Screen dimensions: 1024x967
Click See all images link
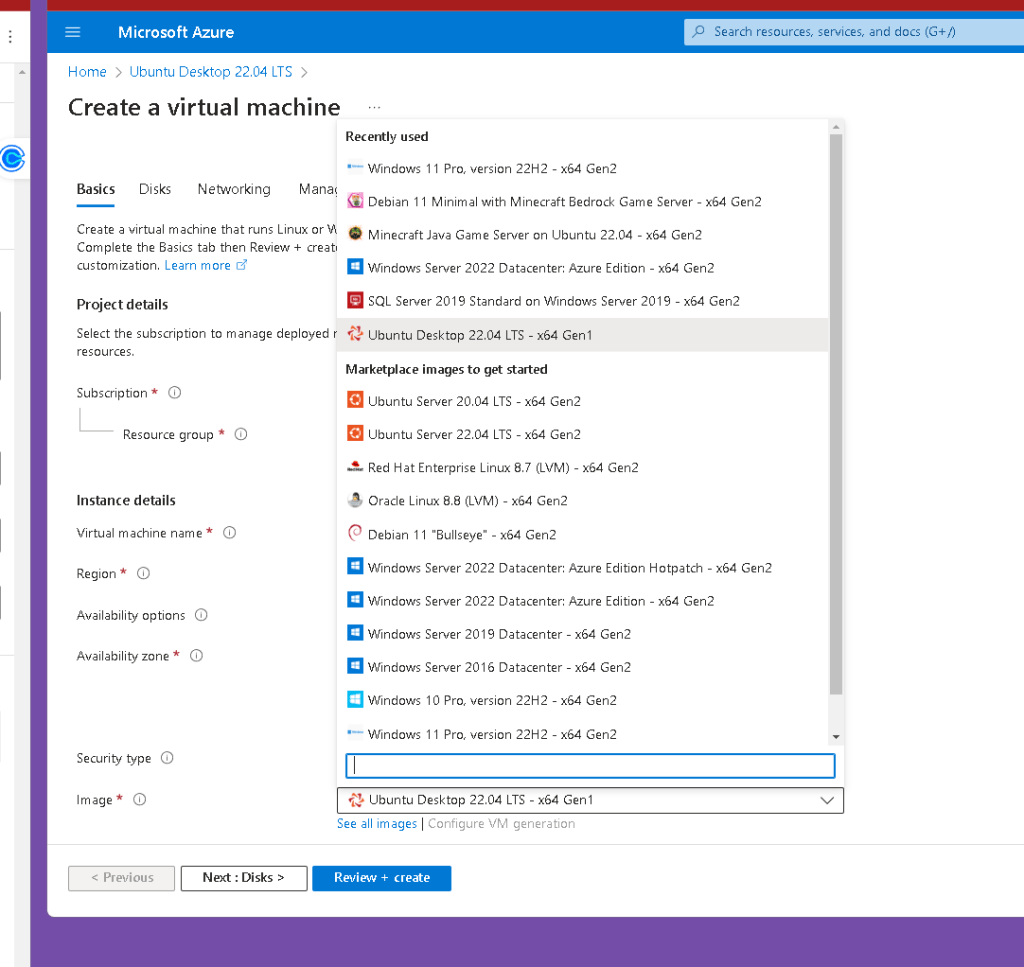coord(377,824)
